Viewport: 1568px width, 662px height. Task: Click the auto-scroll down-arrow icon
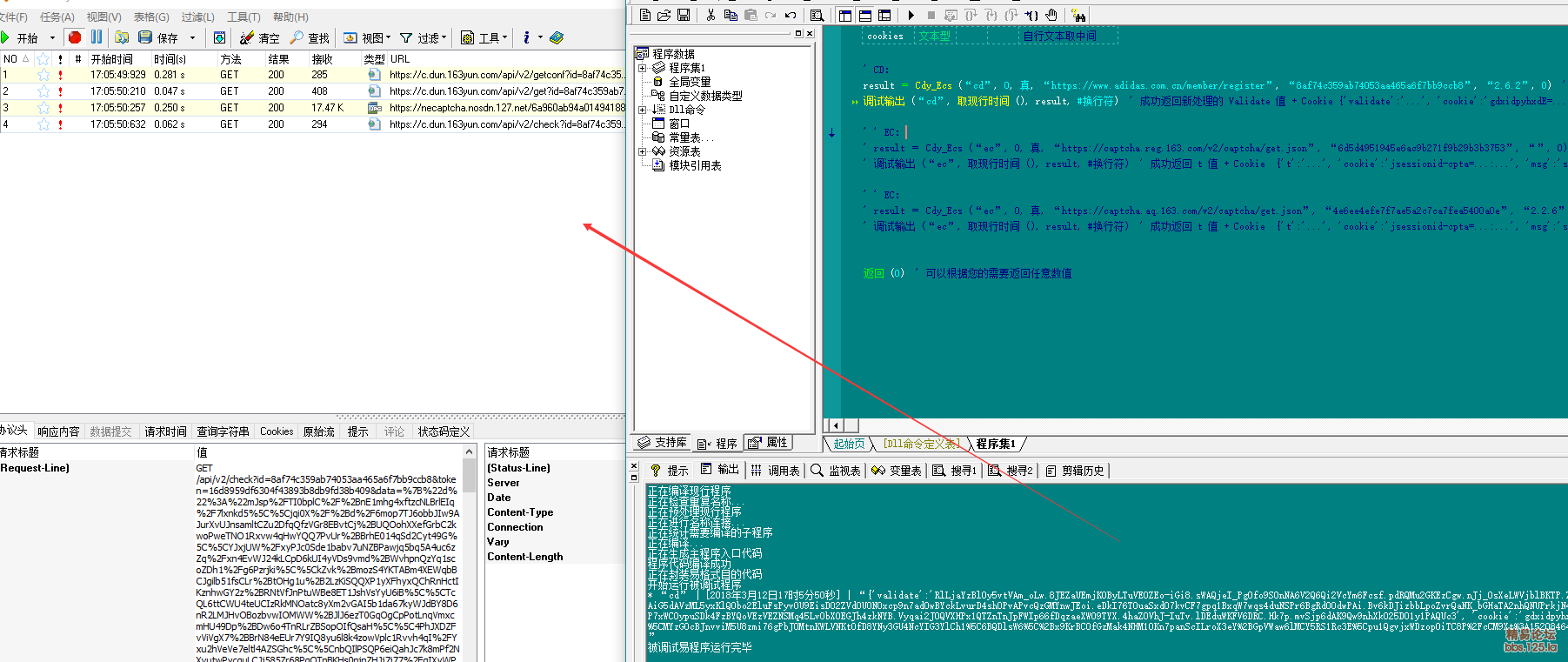pyautogui.click(x=220, y=37)
